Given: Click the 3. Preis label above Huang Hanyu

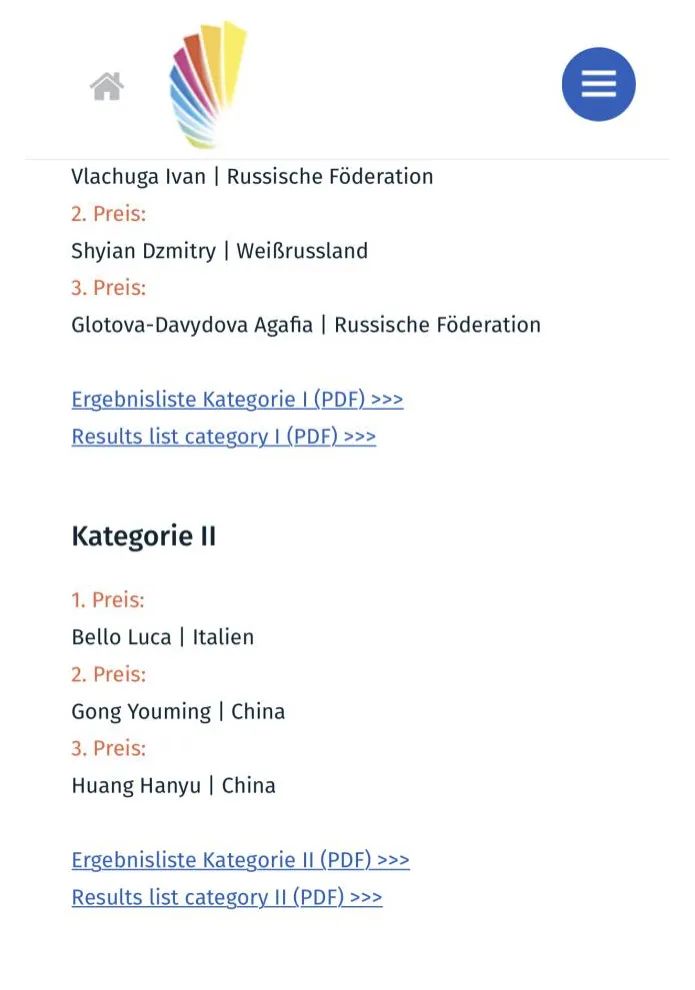Looking at the screenshot, I should coord(109,748).
